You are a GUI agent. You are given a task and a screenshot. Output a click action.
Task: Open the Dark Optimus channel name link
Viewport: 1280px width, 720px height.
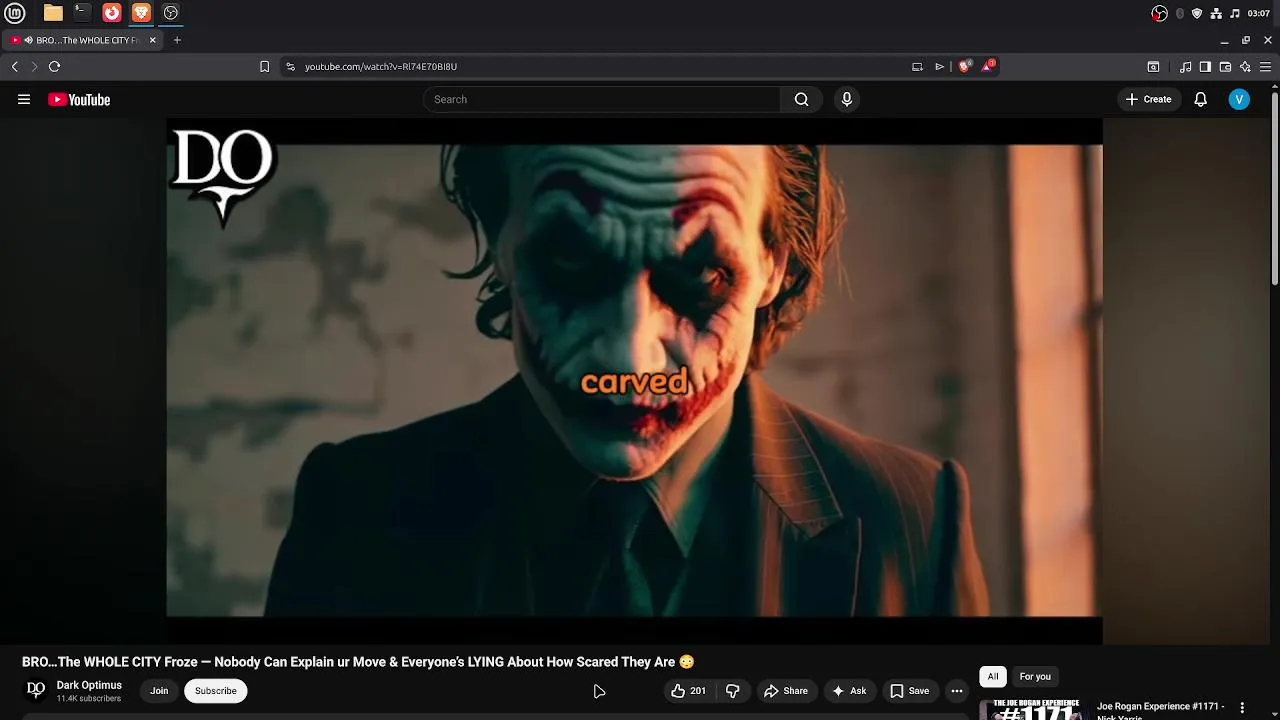click(89, 685)
